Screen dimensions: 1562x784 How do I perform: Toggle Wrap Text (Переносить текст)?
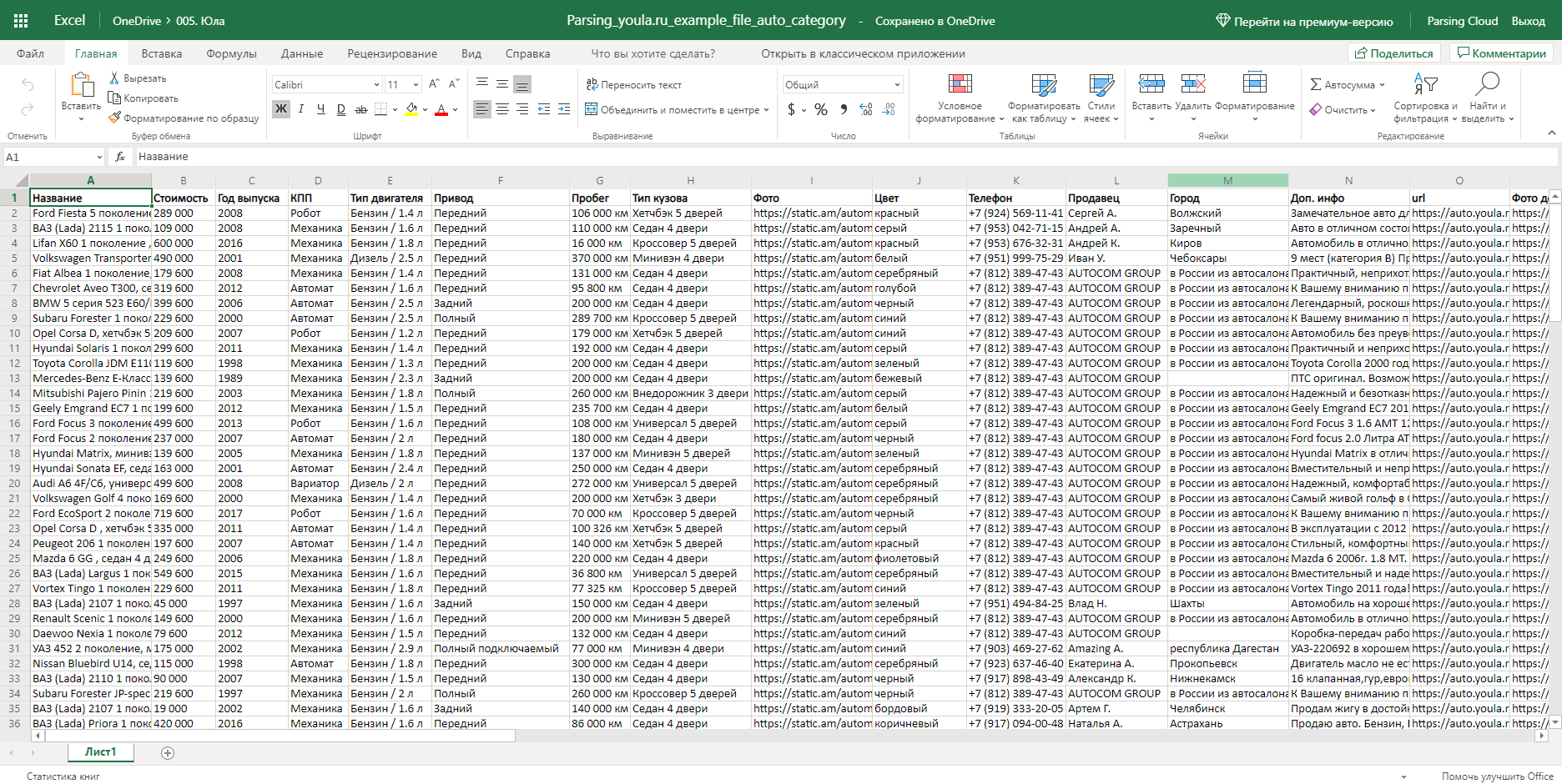point(634,85)
